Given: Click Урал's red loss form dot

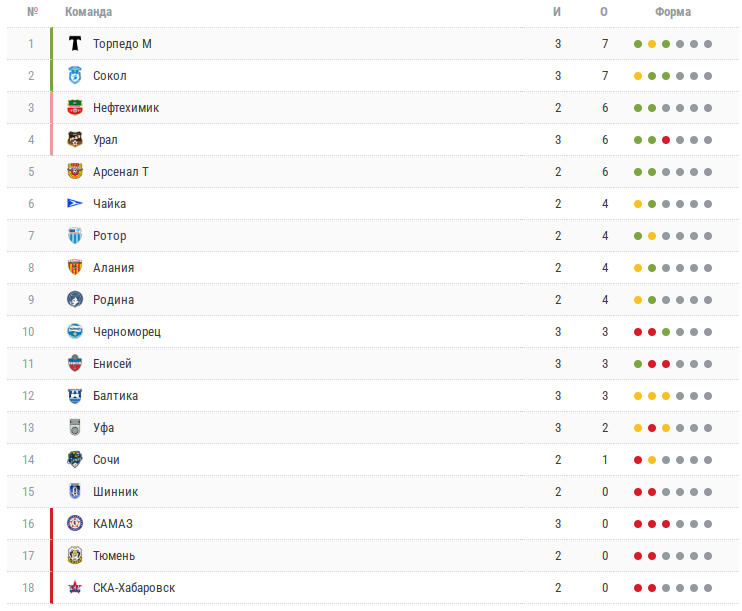Looking at the screenshot, I should 666,140.
